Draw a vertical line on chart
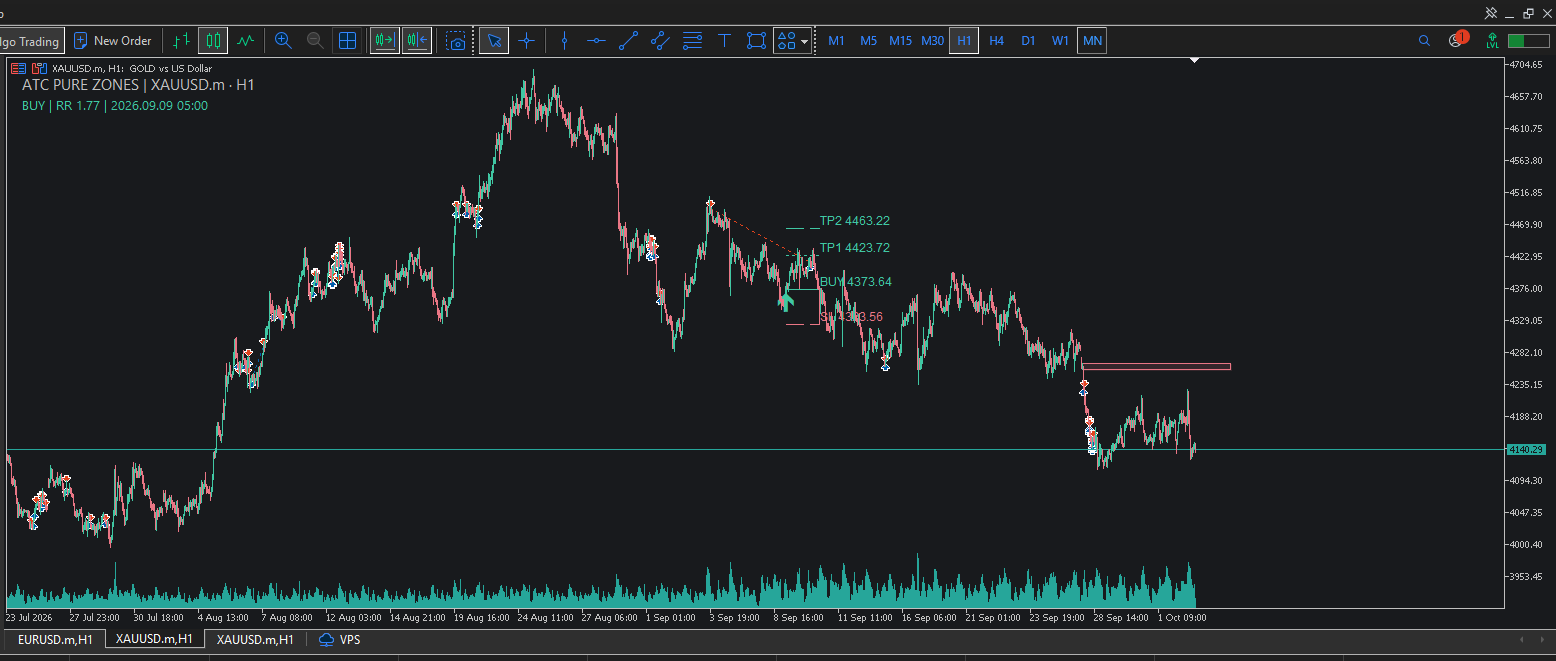Viewport: 1556px width, 661px height. [565, 41]
